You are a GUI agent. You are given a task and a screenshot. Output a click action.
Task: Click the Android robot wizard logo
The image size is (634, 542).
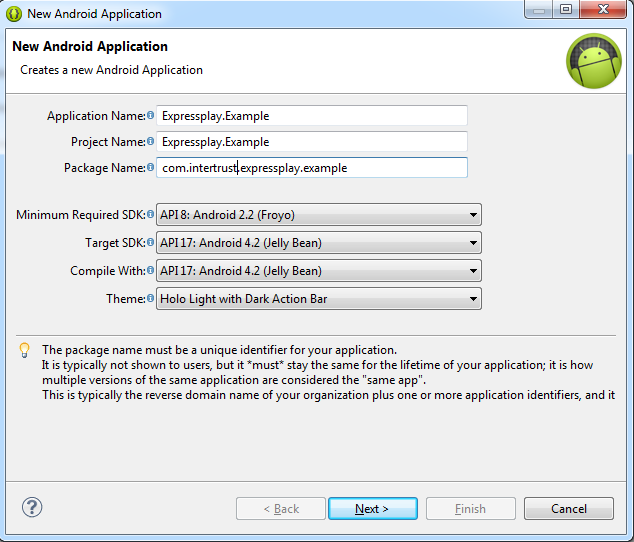[594, 60]
